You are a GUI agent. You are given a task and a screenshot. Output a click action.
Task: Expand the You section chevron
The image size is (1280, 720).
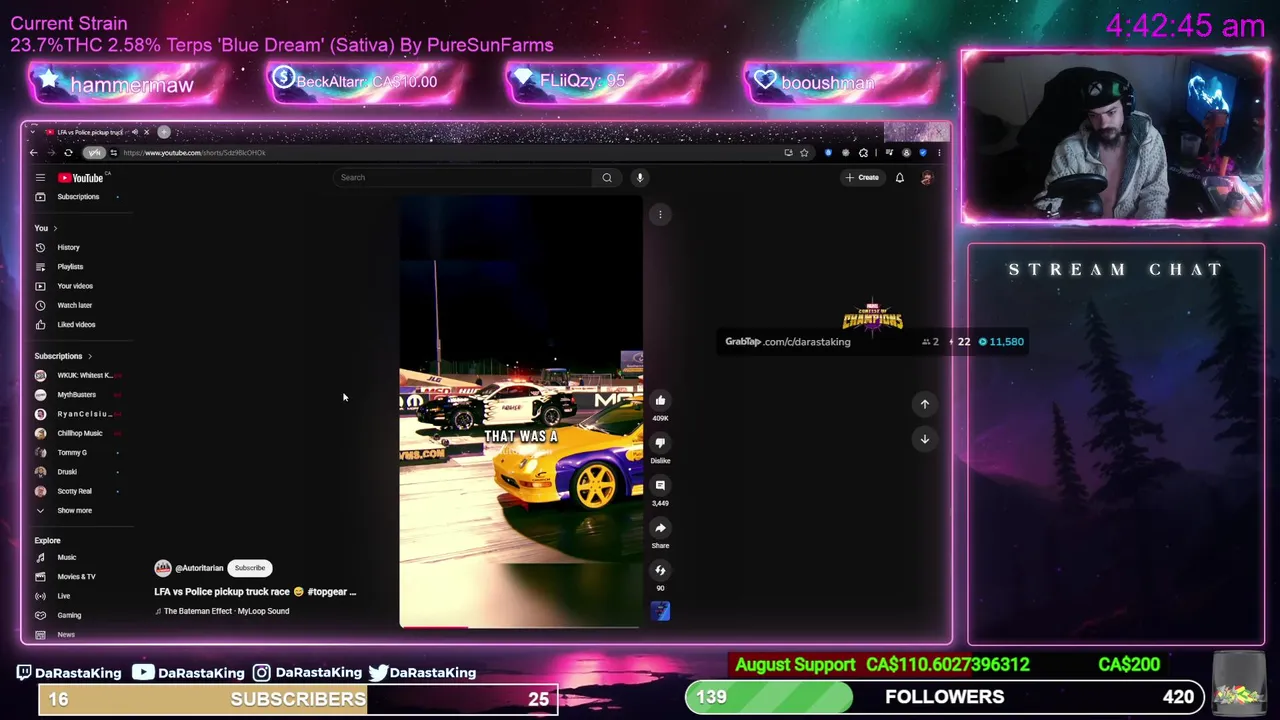pyautogui.click(x=55, y=228)
